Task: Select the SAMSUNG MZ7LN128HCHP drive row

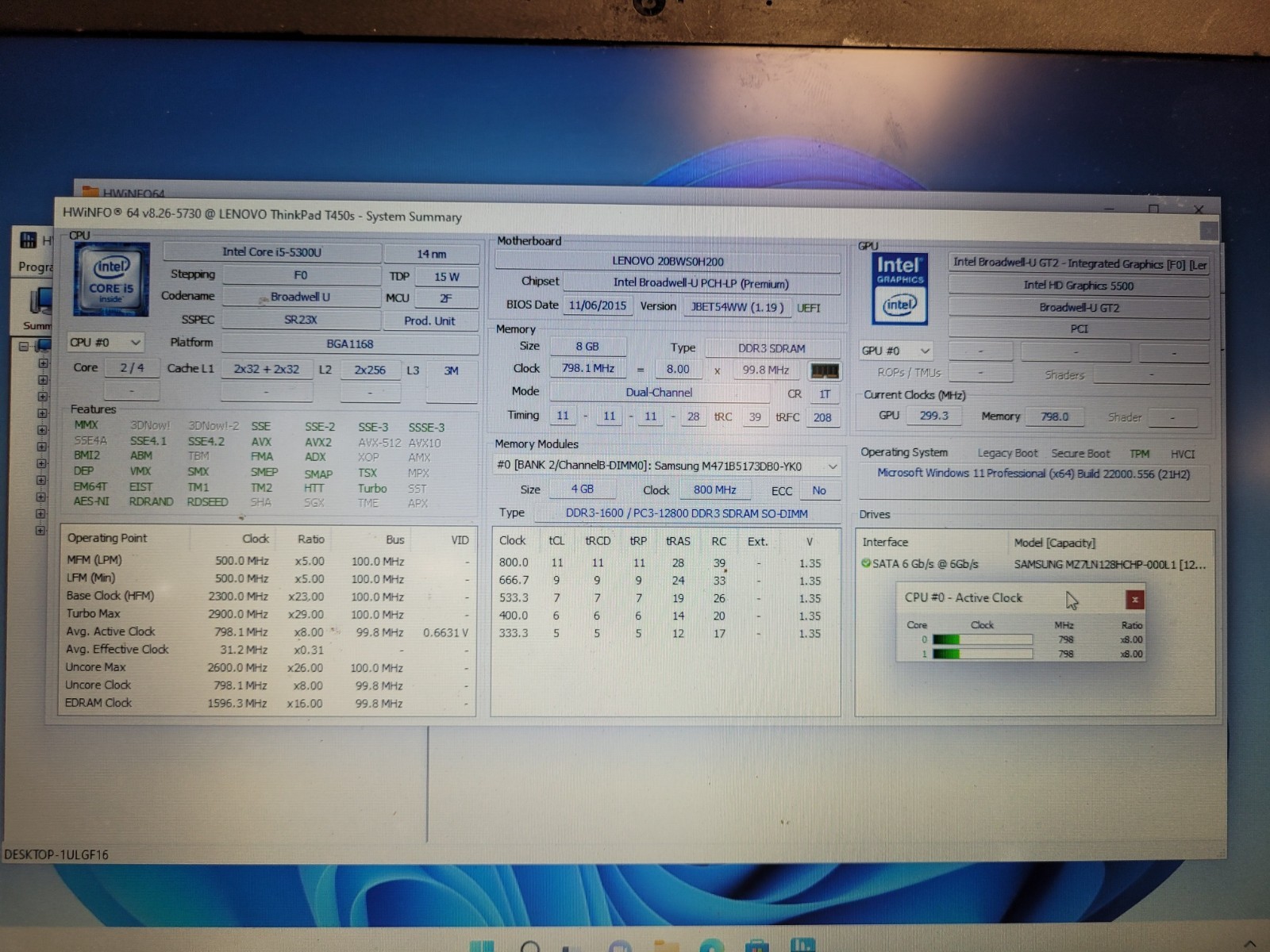Action: pyautogui.click(x=1035, y=564)
